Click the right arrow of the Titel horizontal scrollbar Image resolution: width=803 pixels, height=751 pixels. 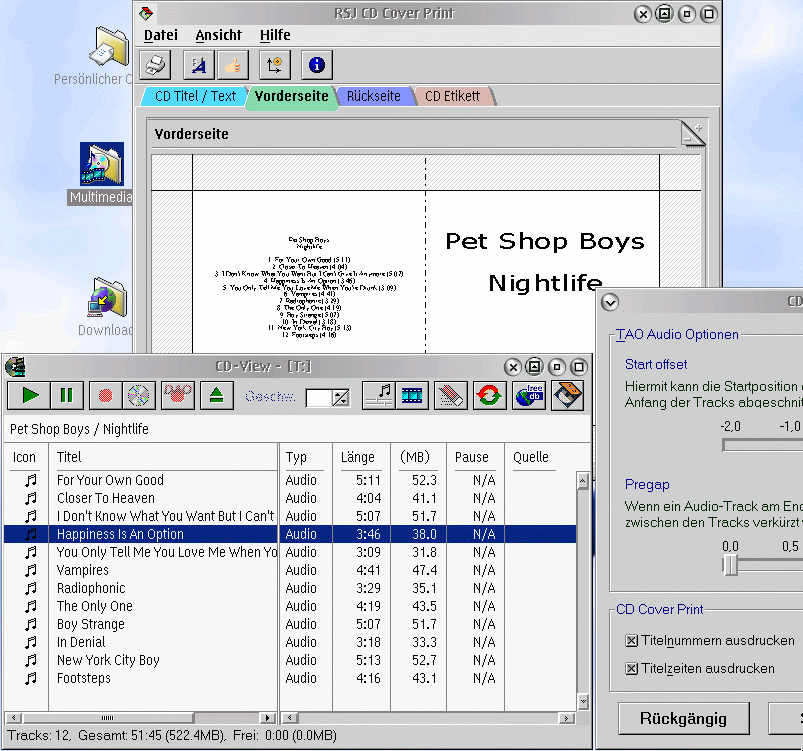(x=267, y=718)
